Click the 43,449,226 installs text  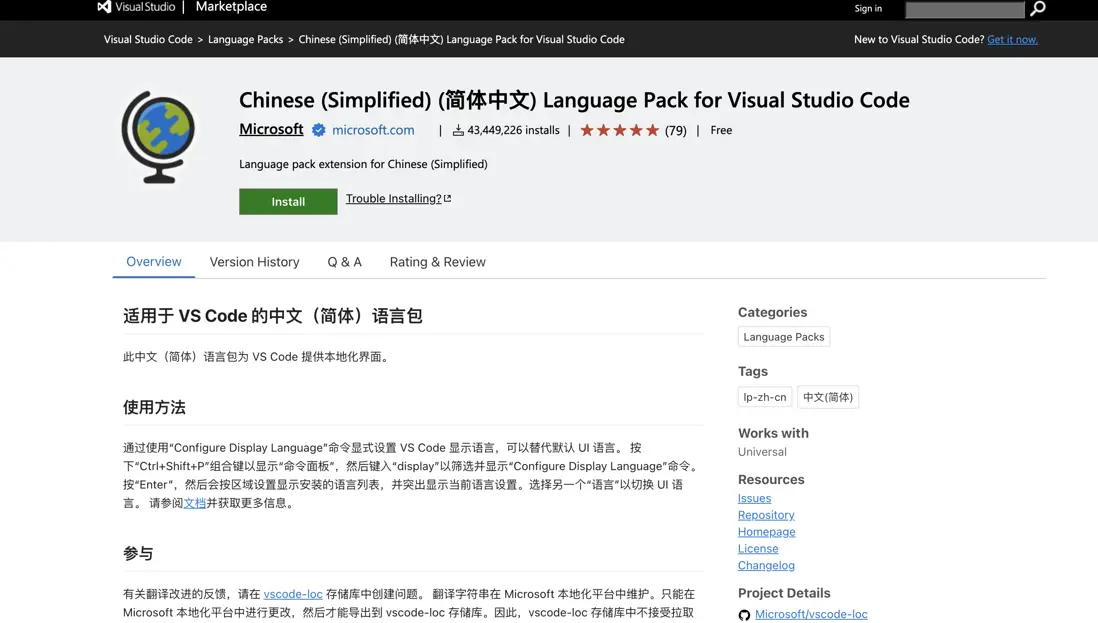click(513, 130)
